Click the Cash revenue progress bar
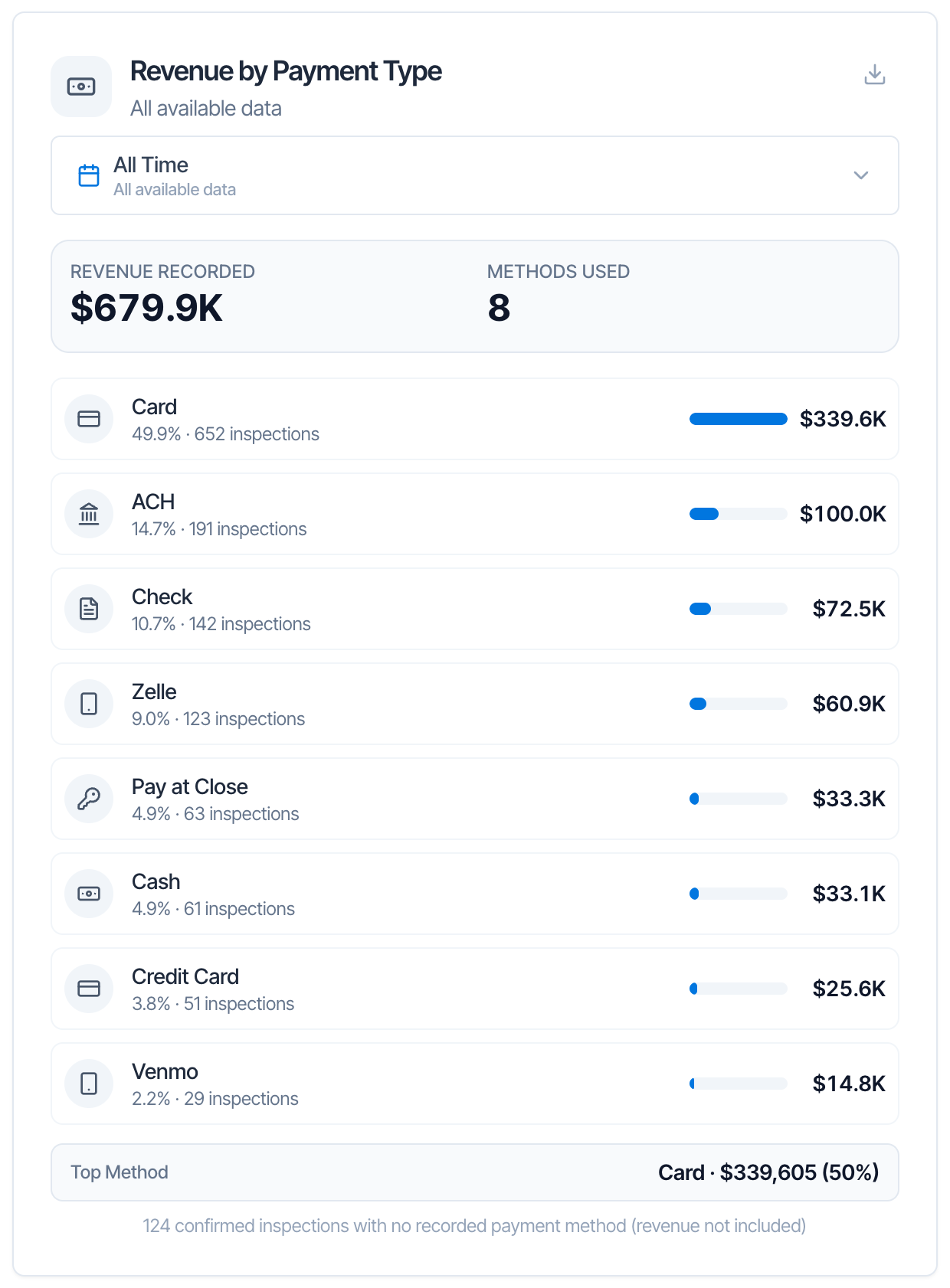Screen dimensions: 950x1288 [x=739, y=894]
